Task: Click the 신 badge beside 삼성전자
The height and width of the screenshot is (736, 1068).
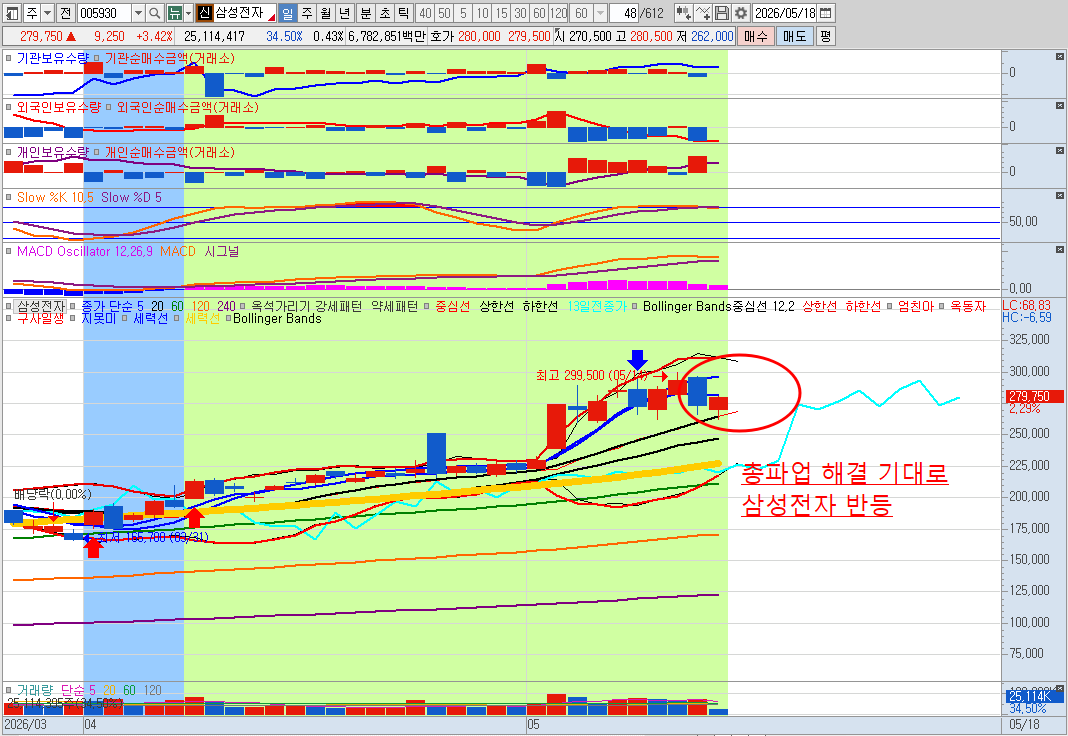Action: [204, 13]
